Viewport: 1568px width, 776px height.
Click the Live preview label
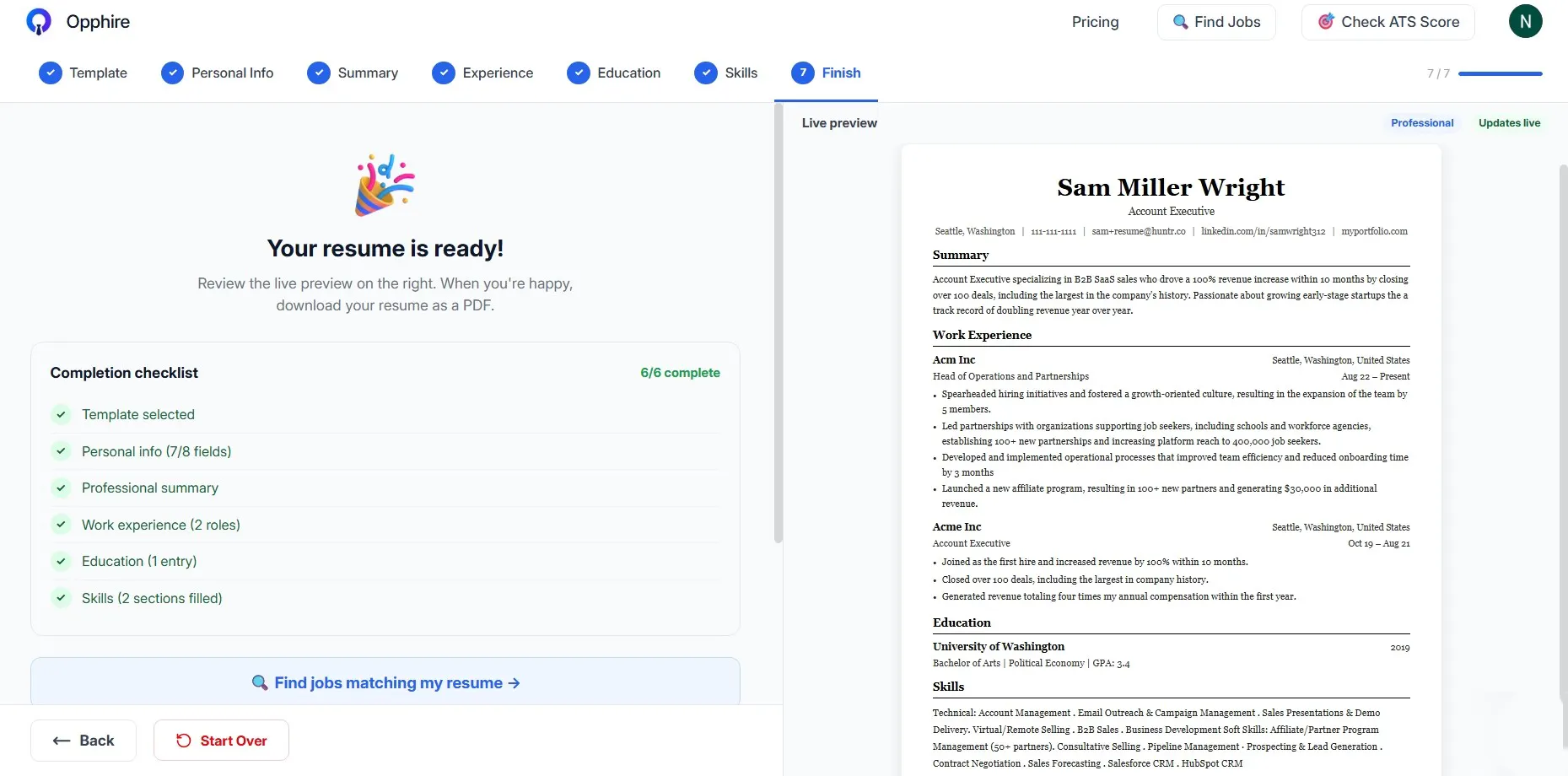[x=839, y=123]
